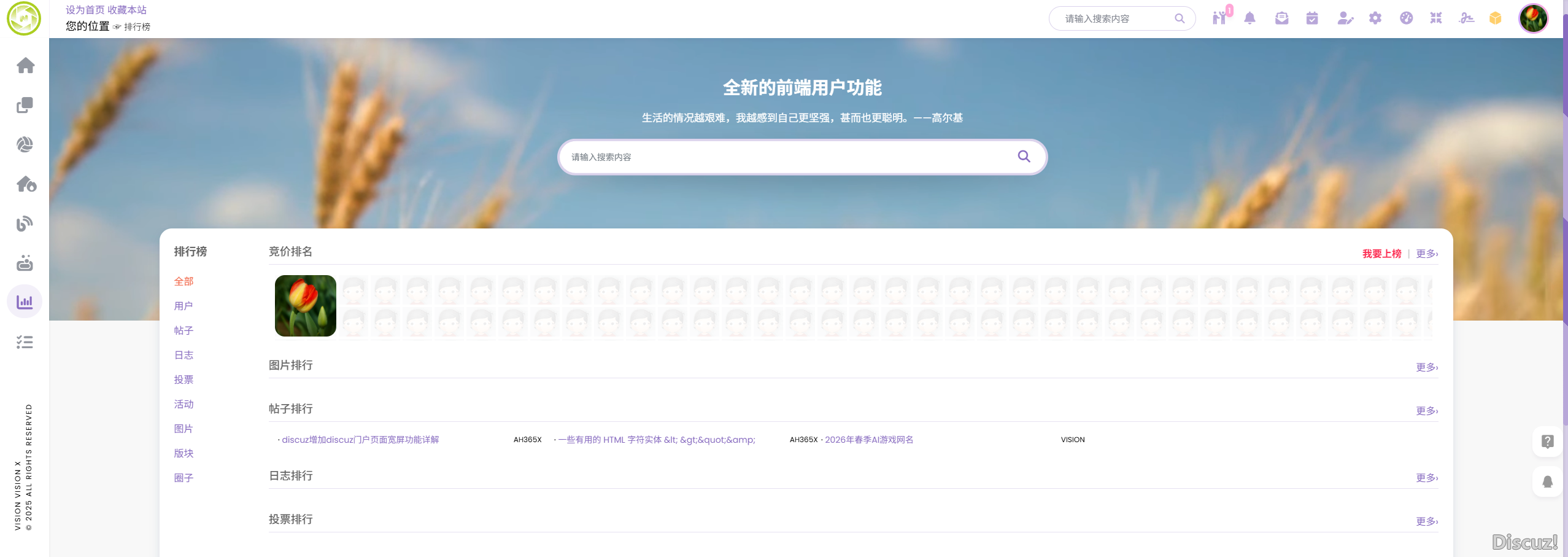Select 用户 in the ranking sidebar menu
The height and width of the screenshot is (557, 1568).
click(x=183, y=306)
